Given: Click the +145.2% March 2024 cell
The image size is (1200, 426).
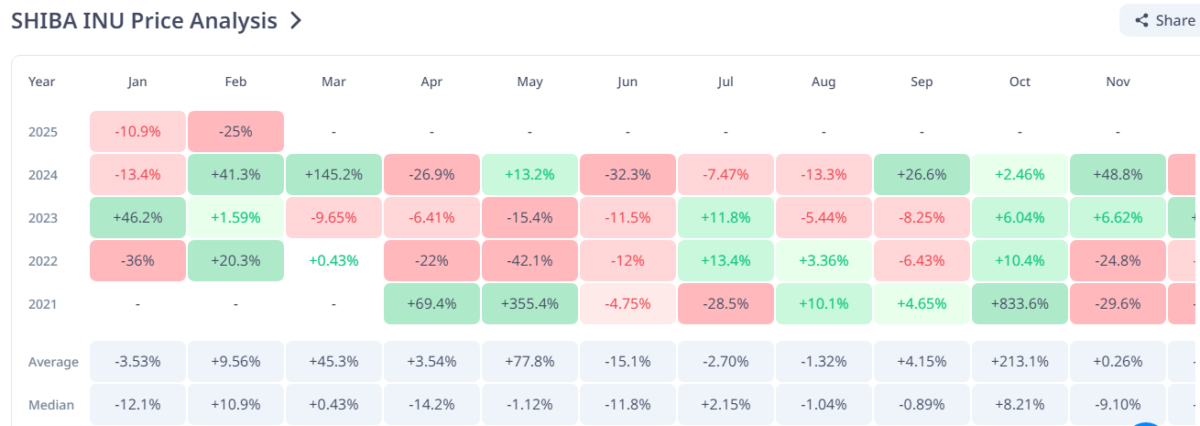Looking at the screenshot, I should pos(334,174).
